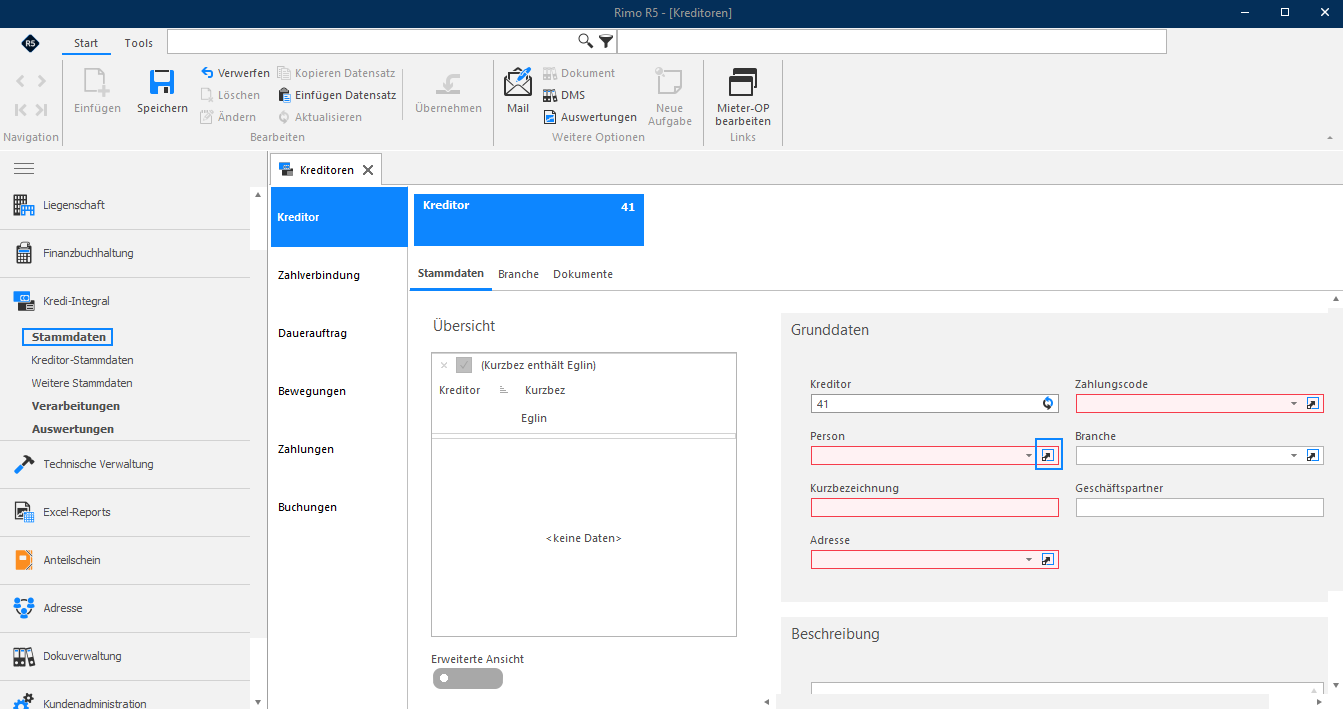Viewport: 1343px width, 709px height.
Task: Open Adresse lookup link icon
Action: point(1048,559)
